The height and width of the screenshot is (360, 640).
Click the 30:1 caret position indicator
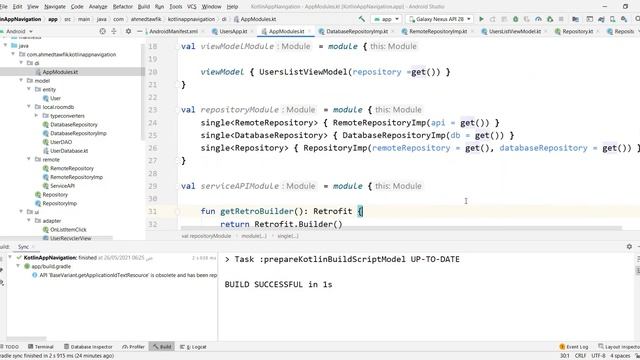(564, 356)
